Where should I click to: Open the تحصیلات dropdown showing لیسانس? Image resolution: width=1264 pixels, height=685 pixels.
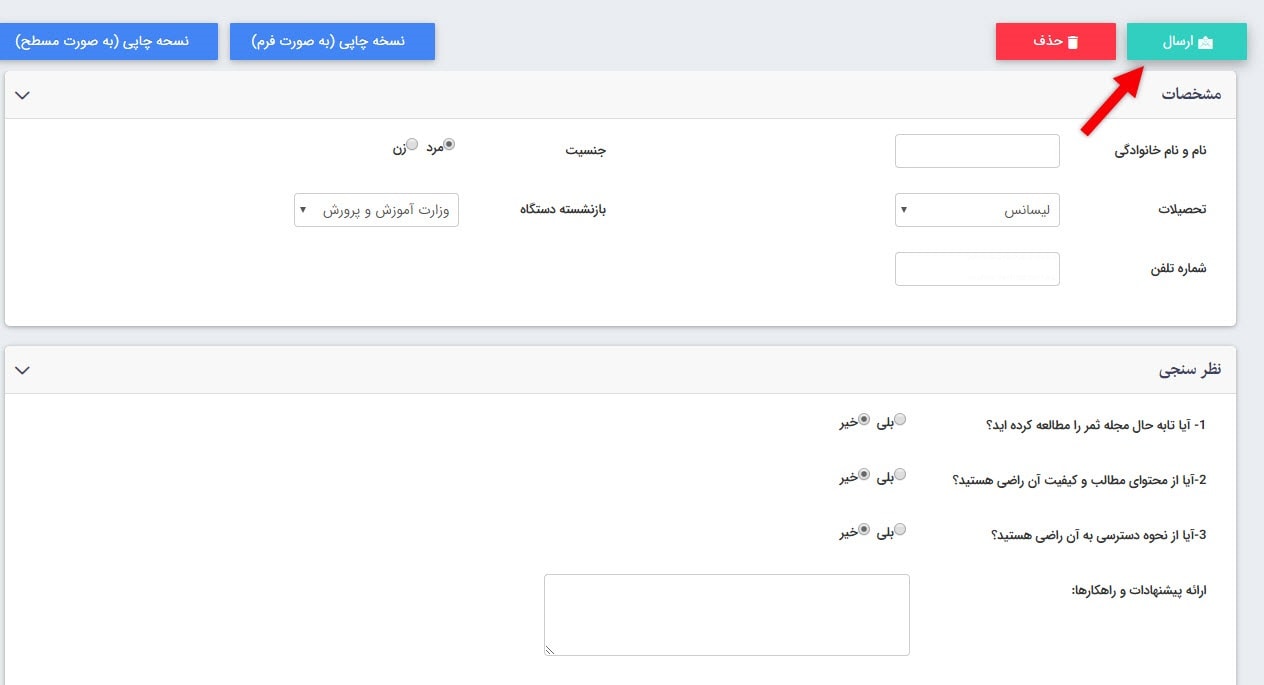coord(977,210)
